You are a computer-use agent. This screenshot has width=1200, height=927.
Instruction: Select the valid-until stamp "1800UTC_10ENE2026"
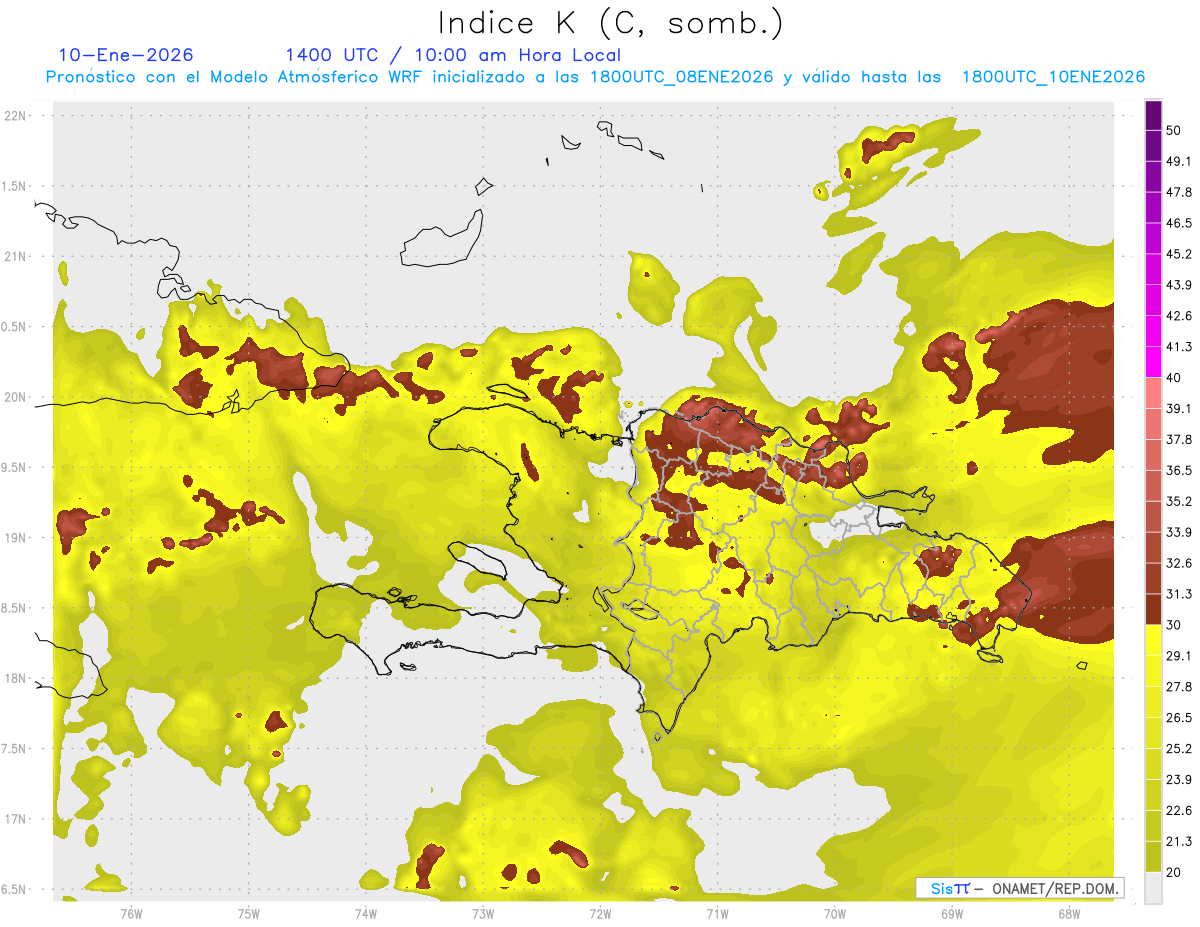(1053, 77)
